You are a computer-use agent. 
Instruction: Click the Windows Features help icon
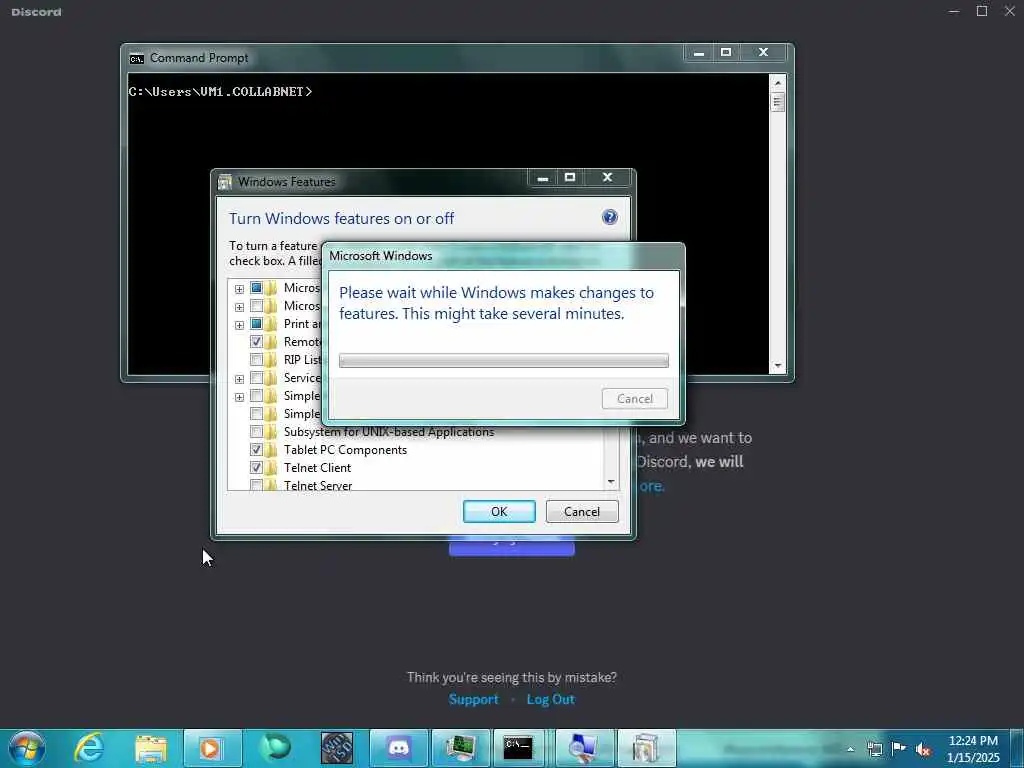click(x=609, y=217)
